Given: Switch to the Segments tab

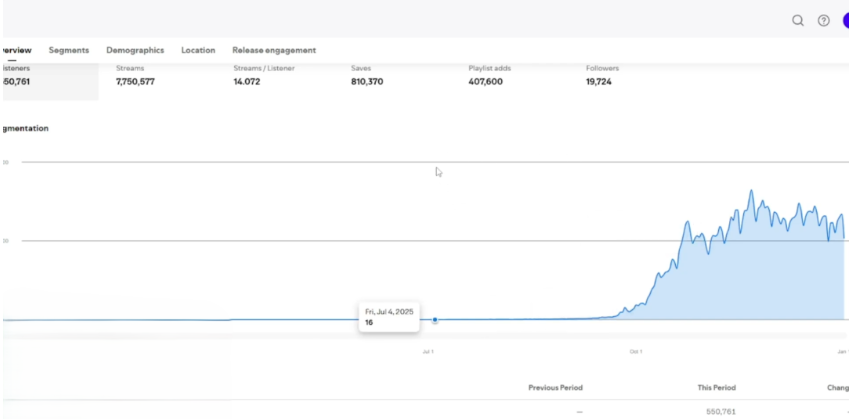Looking at the screenshot, I should (x=69, y=50).
